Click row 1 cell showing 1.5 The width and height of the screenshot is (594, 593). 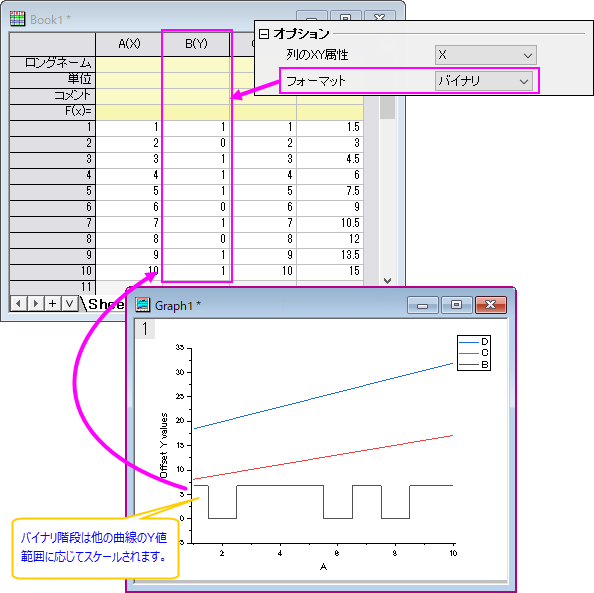(330, 127)
